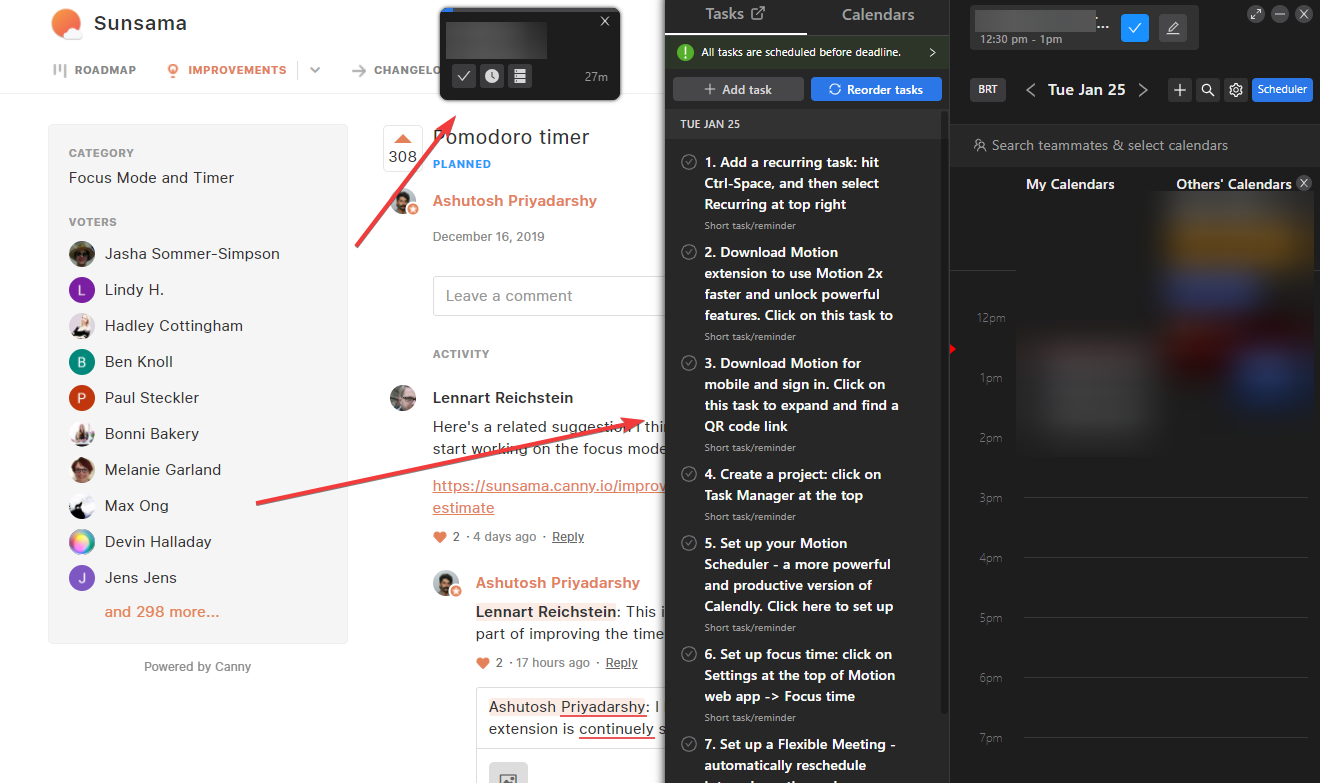Open the sunsama.canny.io link in the comment
This screenshot has height=783, width=1320.
pos(548,497)
